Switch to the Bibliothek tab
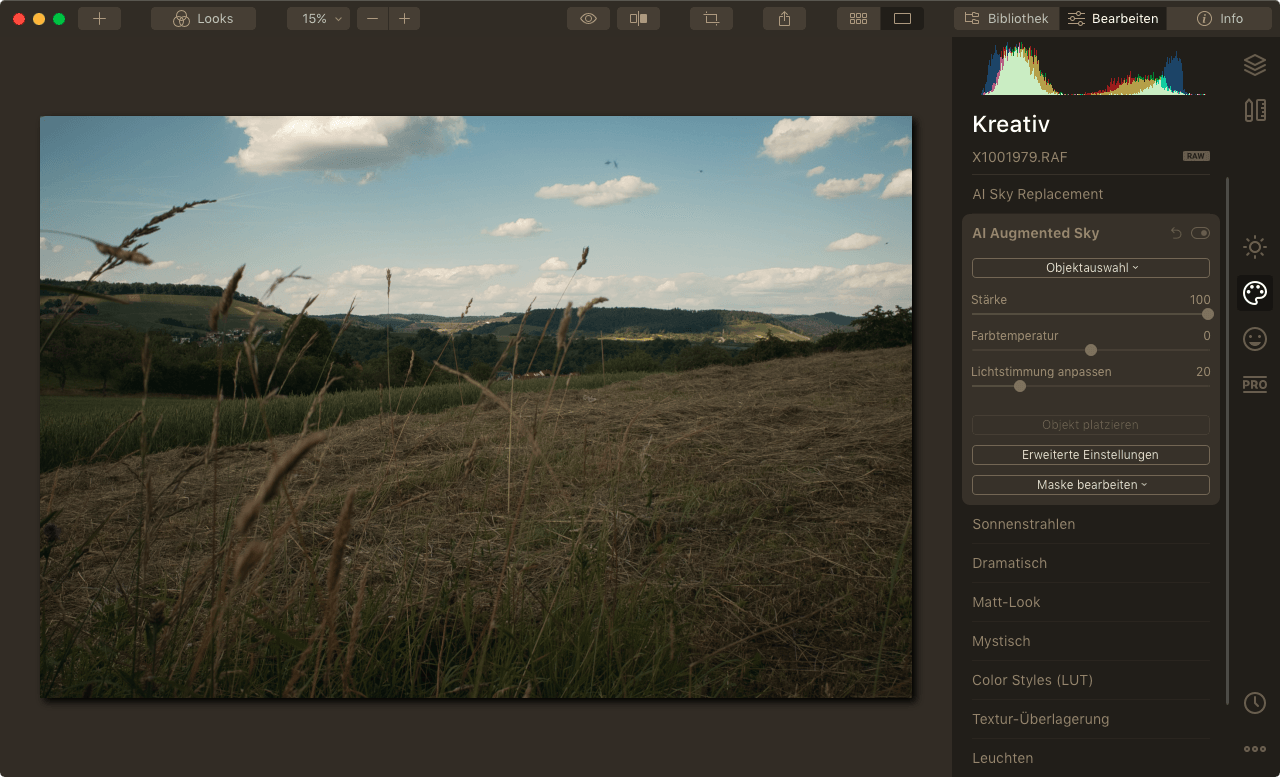The height and width of the screenshot is (777, 1280). point(1006,19)
